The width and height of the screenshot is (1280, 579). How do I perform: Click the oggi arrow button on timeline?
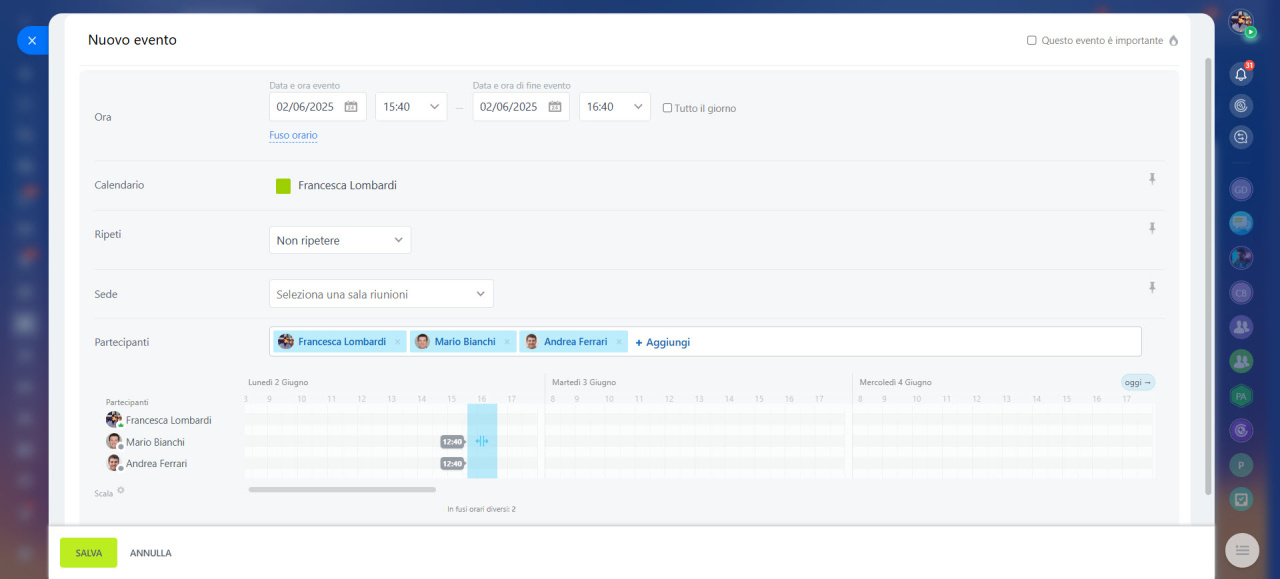tap(1138, 382)
